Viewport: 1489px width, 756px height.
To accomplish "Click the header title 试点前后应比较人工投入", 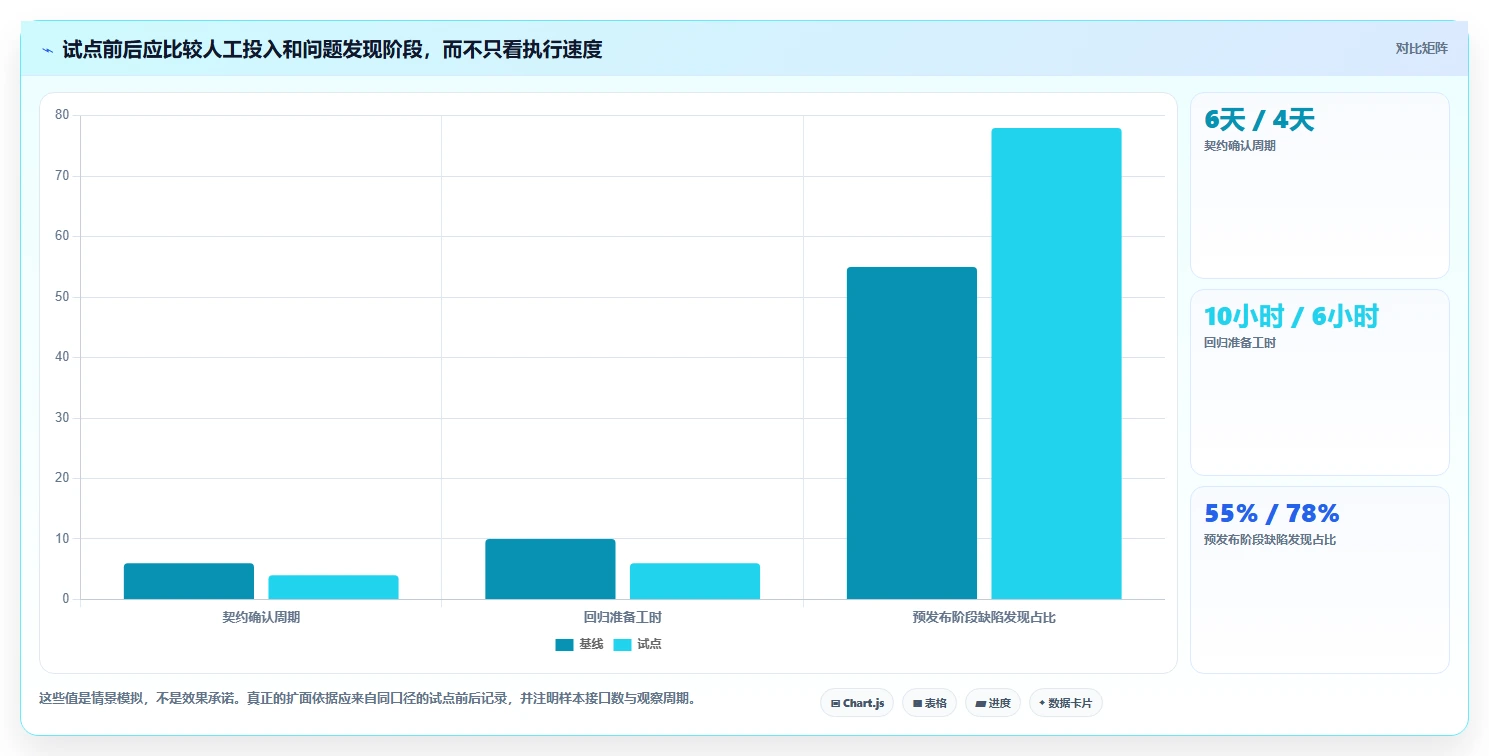I will pyautogui.click(x=332, y=49).
